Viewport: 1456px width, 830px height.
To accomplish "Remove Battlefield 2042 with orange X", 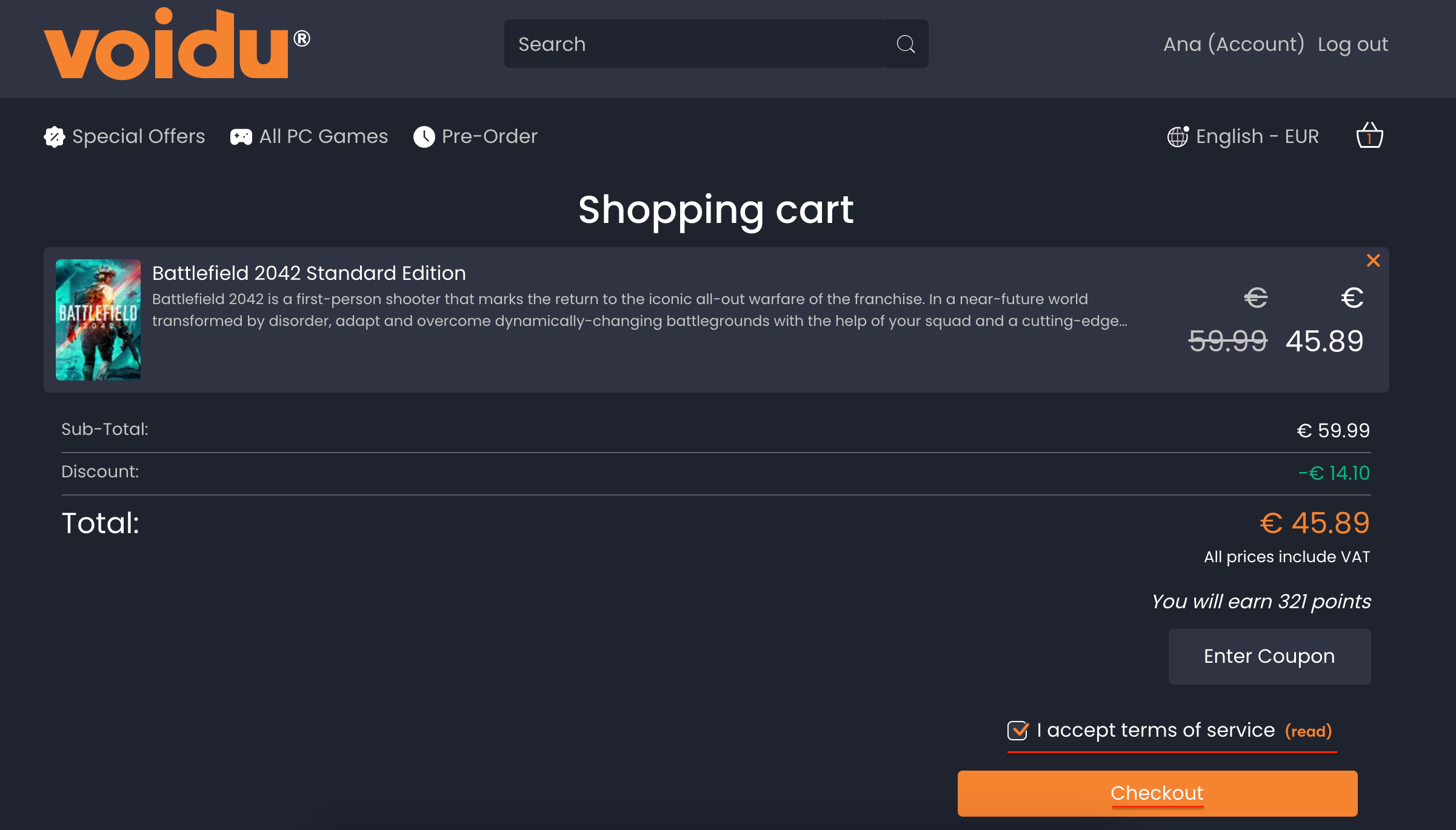I will [1373, 261].
